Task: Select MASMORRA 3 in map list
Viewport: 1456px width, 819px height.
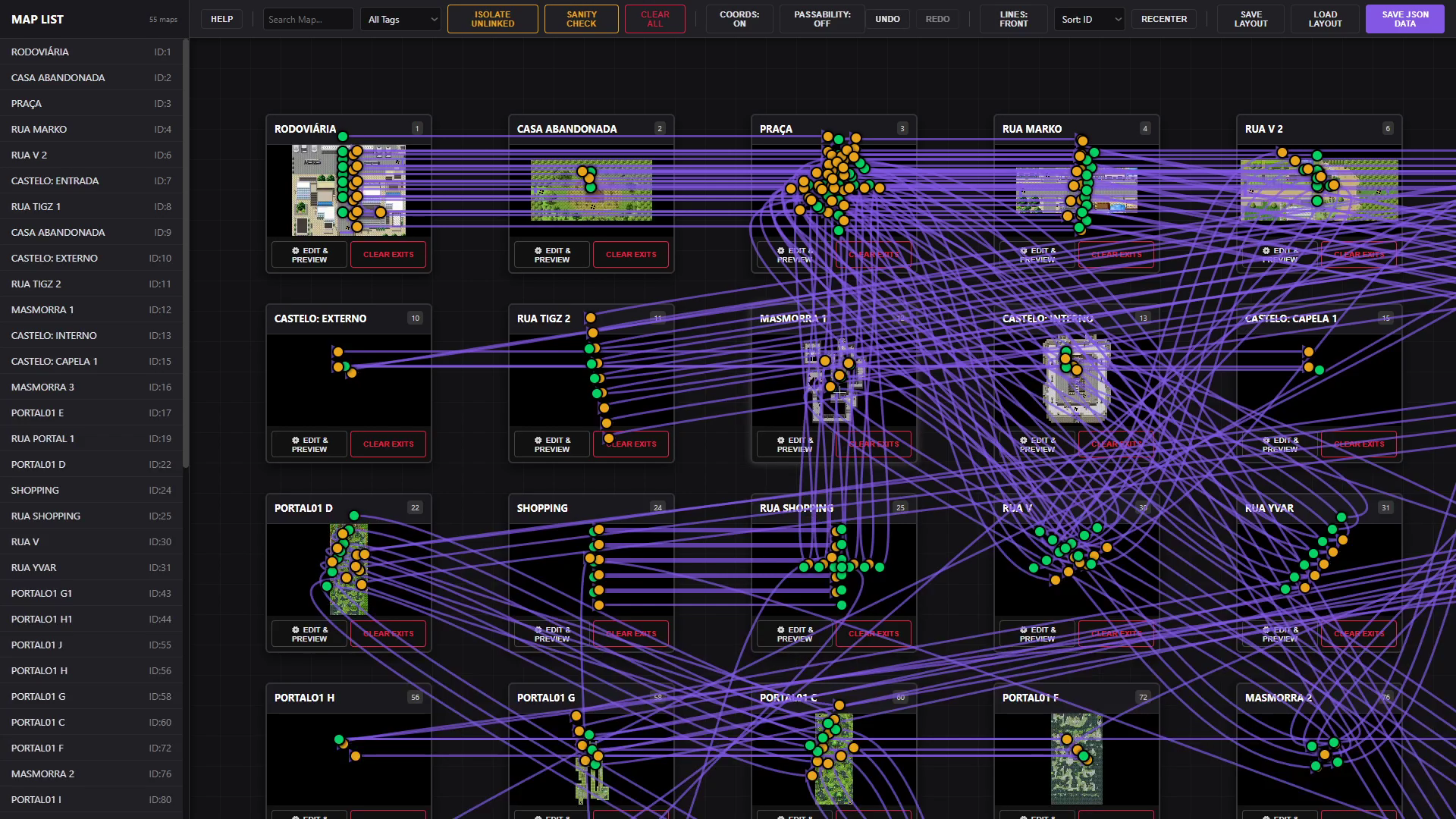Action: tap(91, 387)
